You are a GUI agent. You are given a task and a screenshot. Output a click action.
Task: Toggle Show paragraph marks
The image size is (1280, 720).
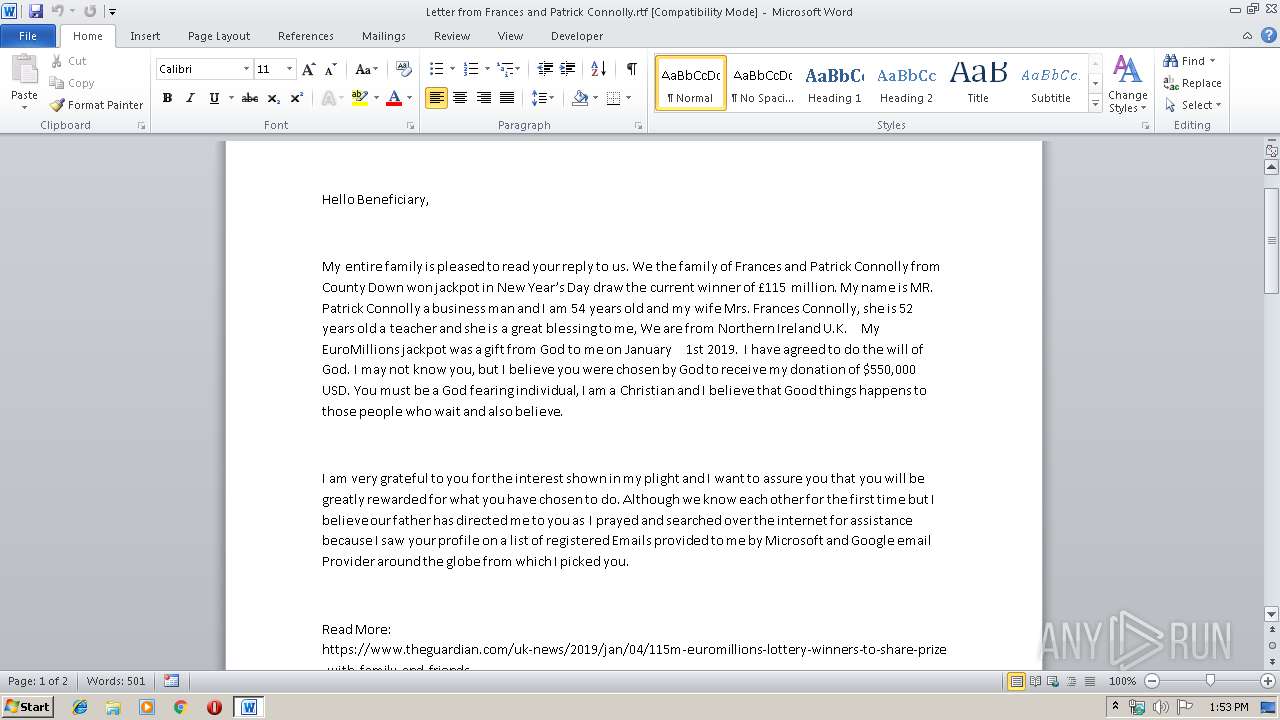point(631,69)
